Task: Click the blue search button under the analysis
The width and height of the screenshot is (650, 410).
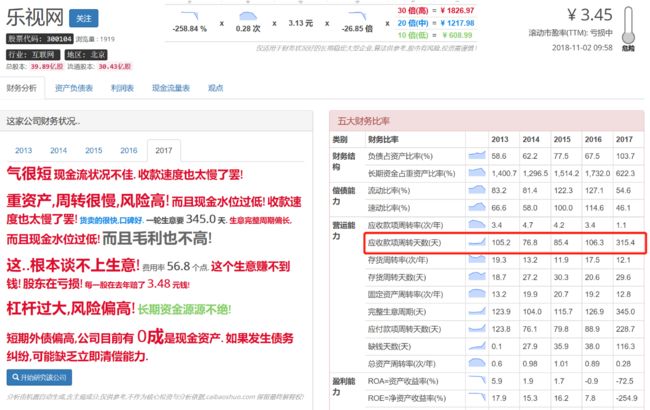Action: (x=39, y=377)
